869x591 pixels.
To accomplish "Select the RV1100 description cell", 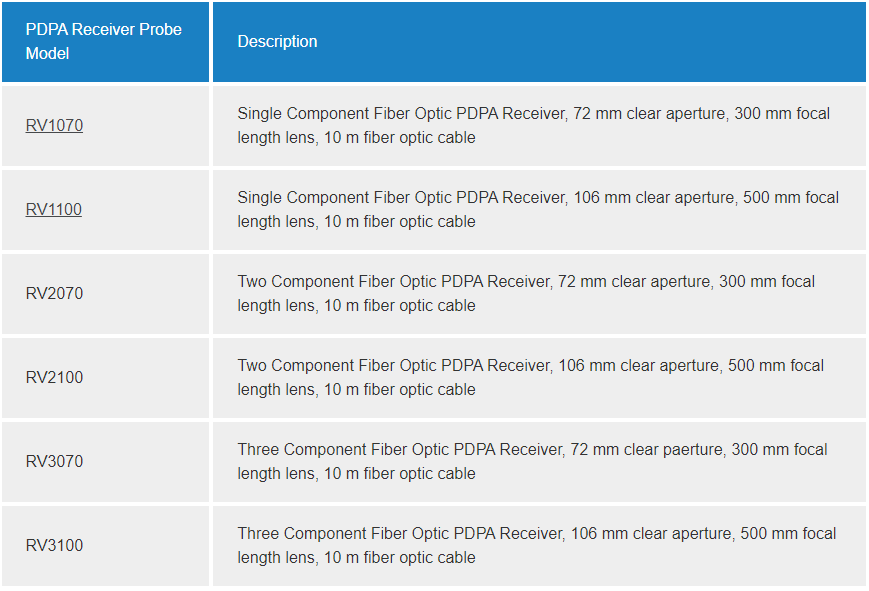I will pyautogui.click(x=537, y=210).
